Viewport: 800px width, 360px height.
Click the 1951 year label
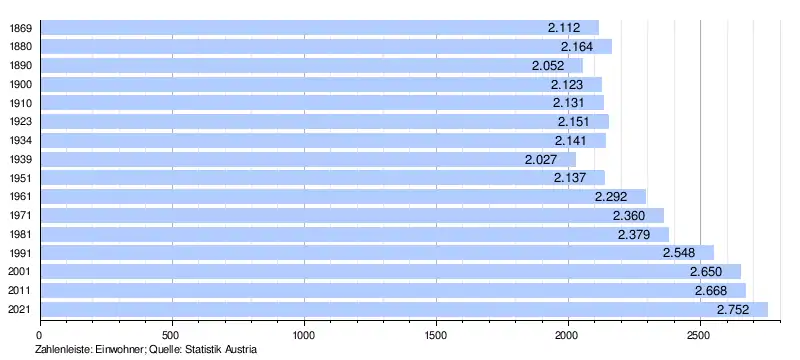pos(21,178)
